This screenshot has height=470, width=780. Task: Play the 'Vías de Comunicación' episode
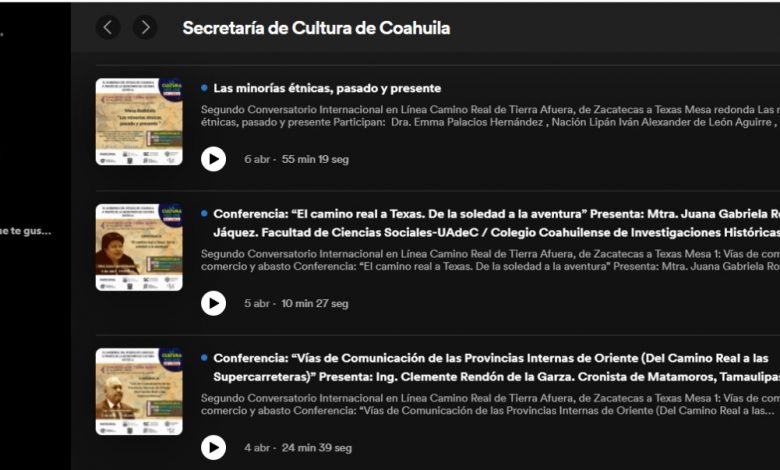tap(213, 448)
